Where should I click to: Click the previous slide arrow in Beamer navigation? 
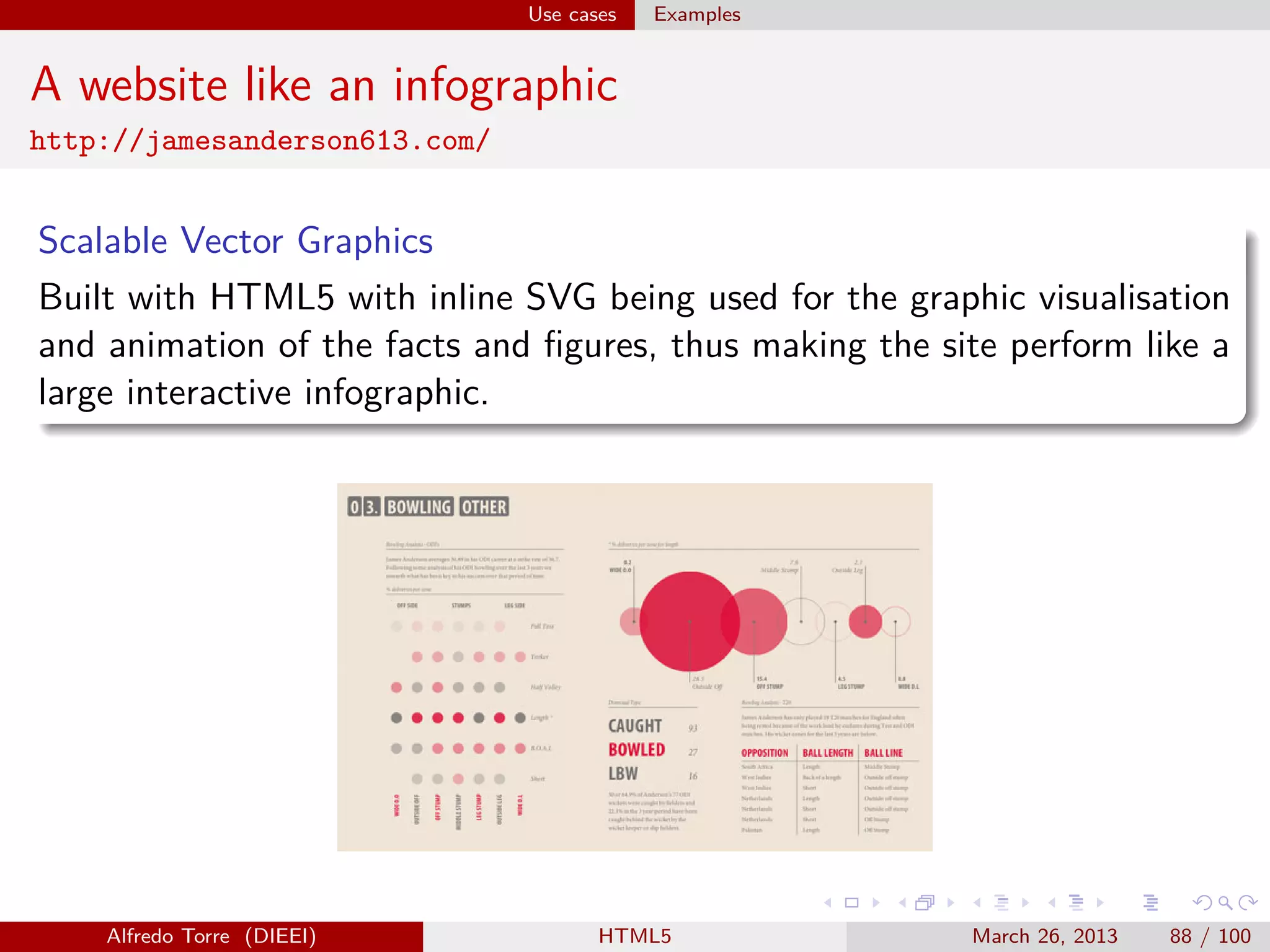pos(828,902)
